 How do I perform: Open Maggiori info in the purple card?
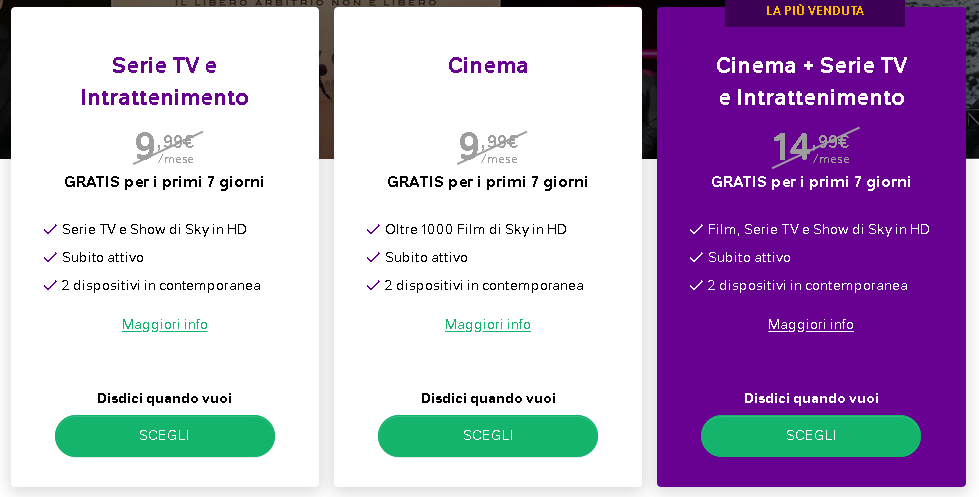(810, 325)
